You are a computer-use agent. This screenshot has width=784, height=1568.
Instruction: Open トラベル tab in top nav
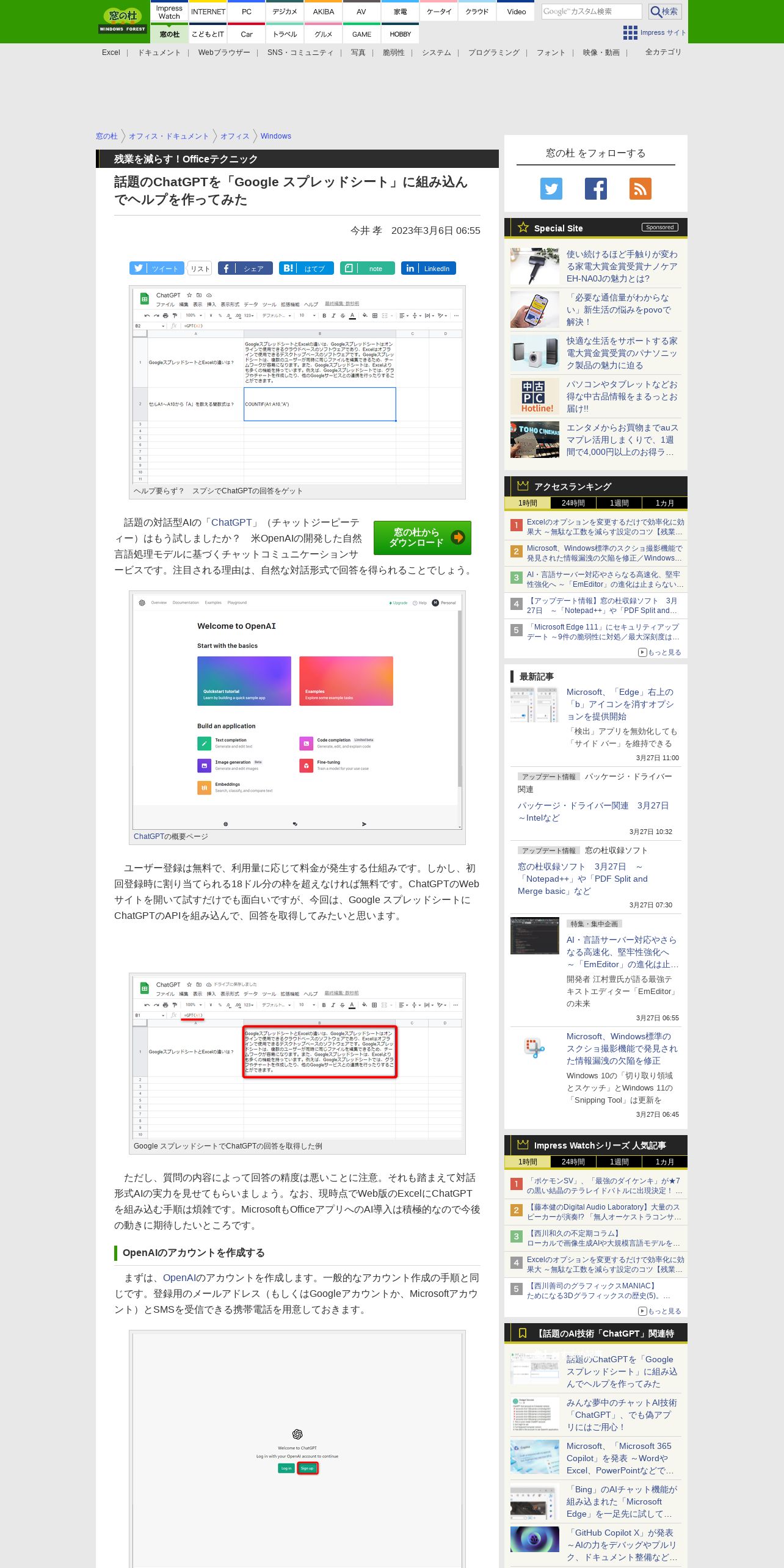(x=285, y=34)
